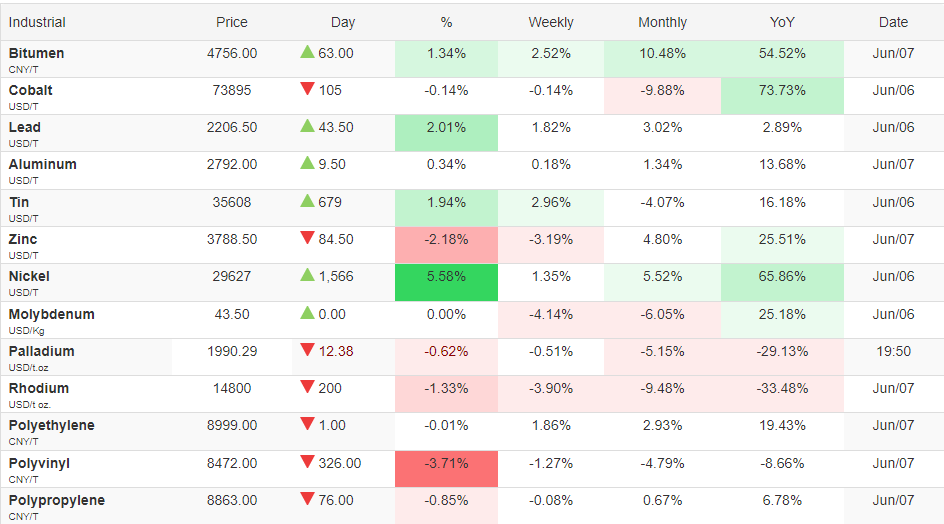The height and width of the screenshot is (524, 944).
Task: Click the Date column header
Action: [893, 22]
